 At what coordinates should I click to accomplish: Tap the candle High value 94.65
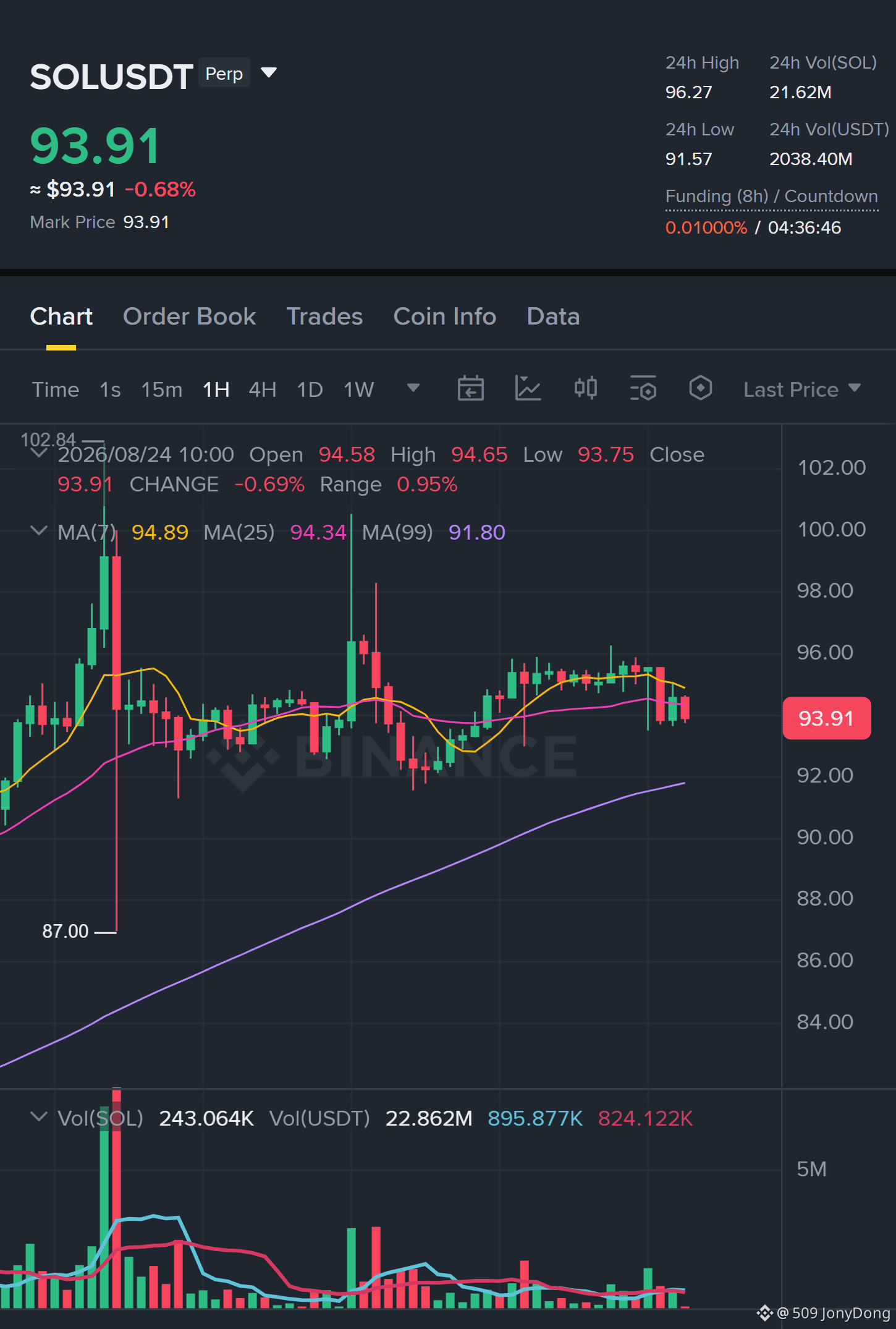pyautogui.click(x=480, y=454)
